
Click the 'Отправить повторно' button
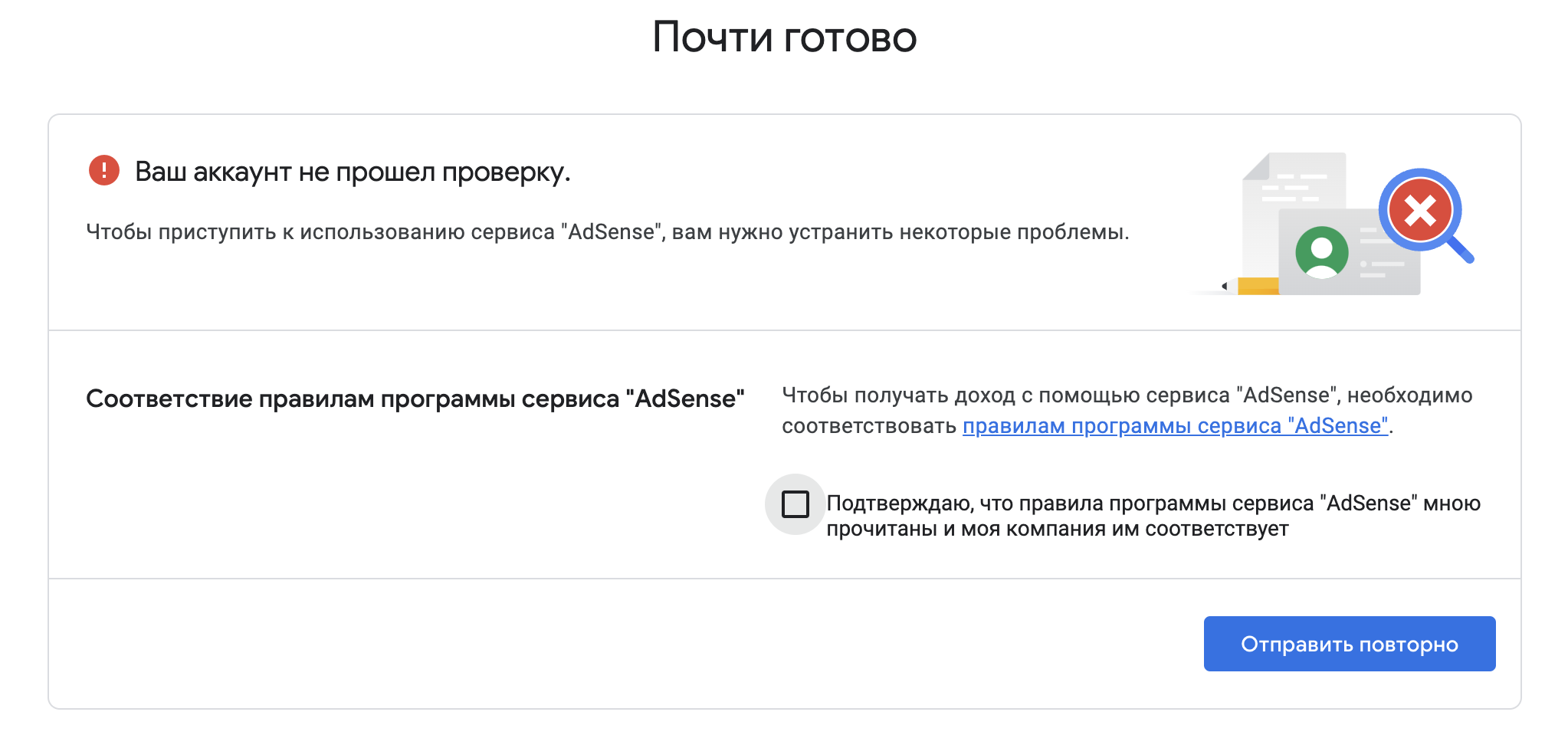click(x=1350, y=644)
